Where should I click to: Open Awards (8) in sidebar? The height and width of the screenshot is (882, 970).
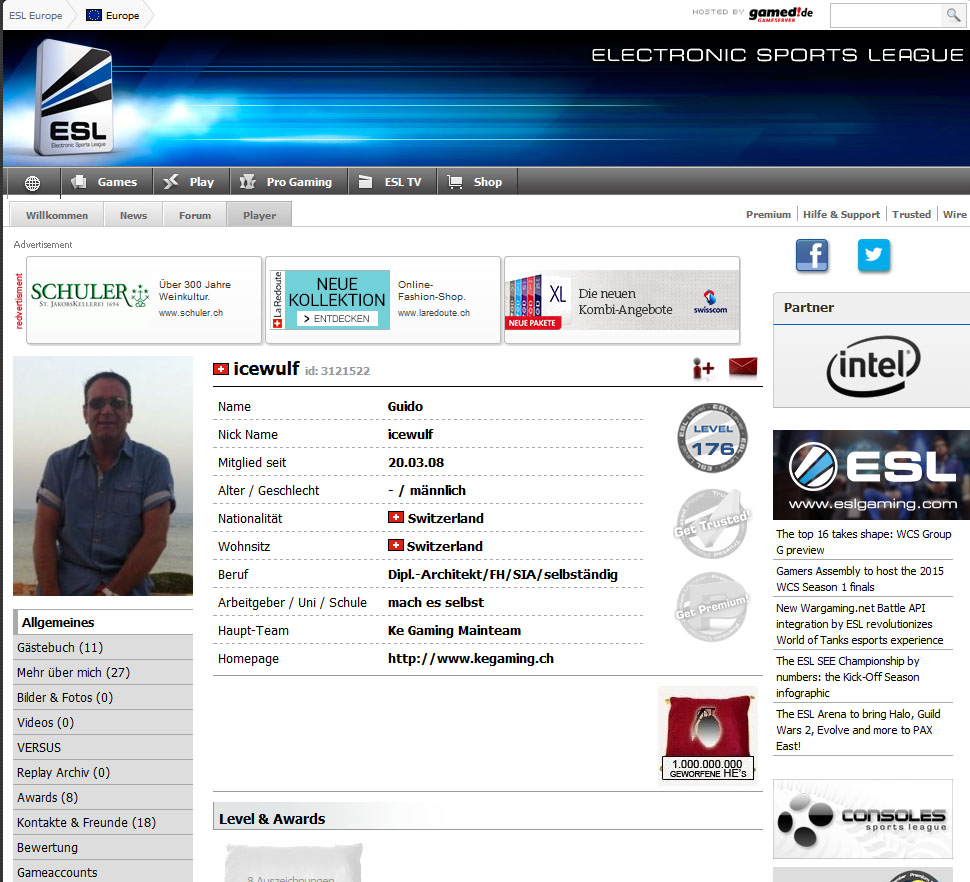point(103,798)
